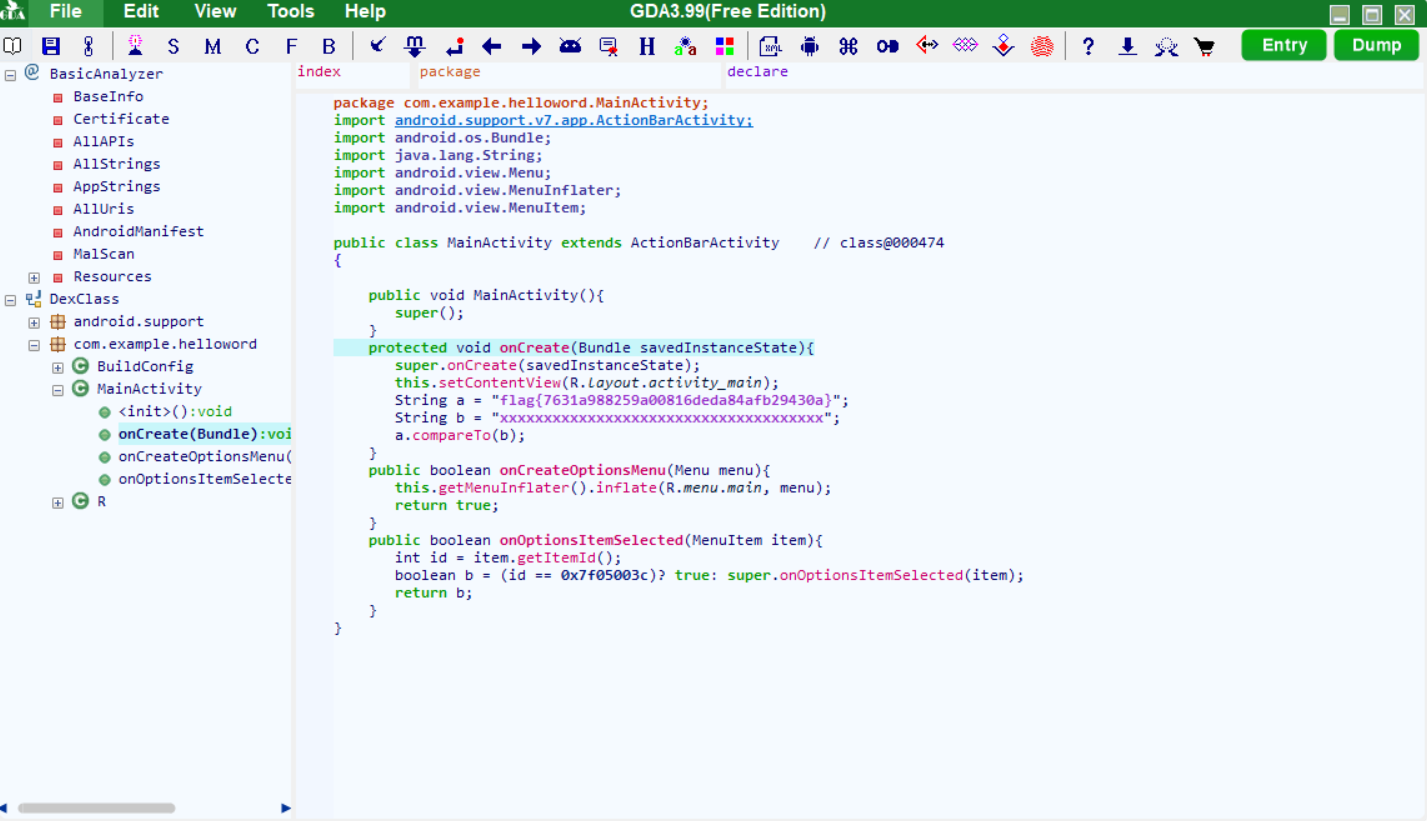Expand the R class node
1427x821 pixels.
click(58, 503)
